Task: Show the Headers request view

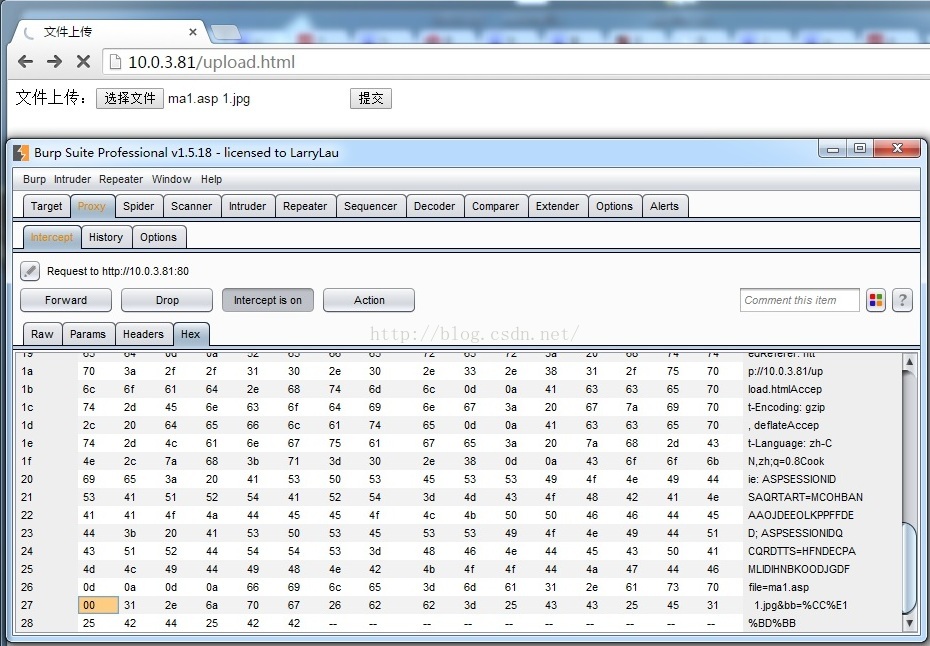Action: [x=143, y=334]
